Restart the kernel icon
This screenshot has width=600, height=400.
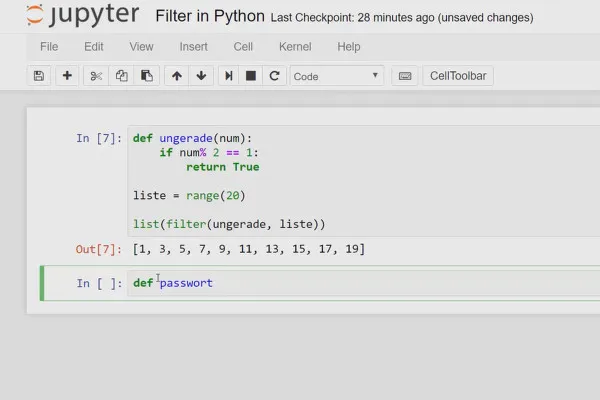click(x=274, y=76)
